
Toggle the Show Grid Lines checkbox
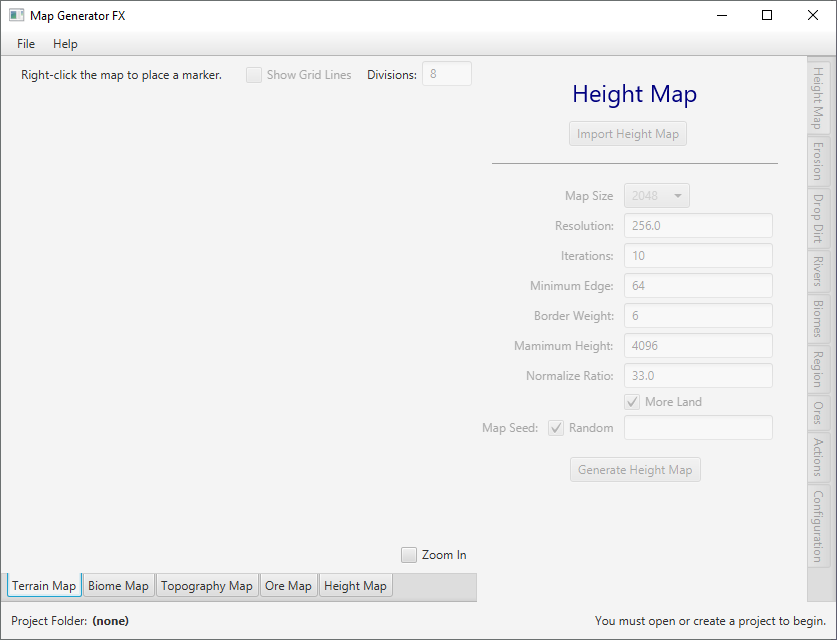pos(254,75)
